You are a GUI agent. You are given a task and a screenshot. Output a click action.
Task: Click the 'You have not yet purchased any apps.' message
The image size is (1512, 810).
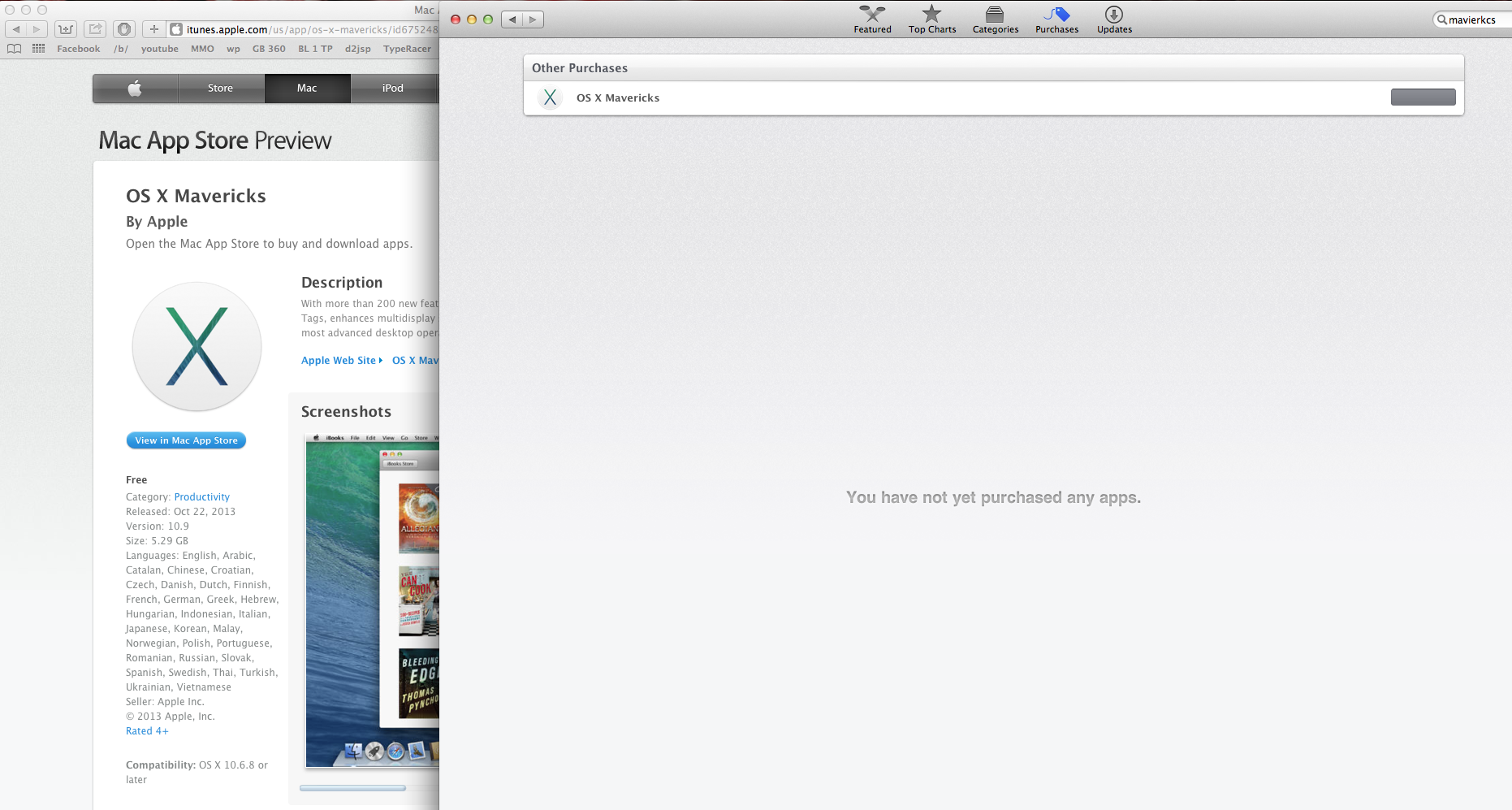pos(993,497)
